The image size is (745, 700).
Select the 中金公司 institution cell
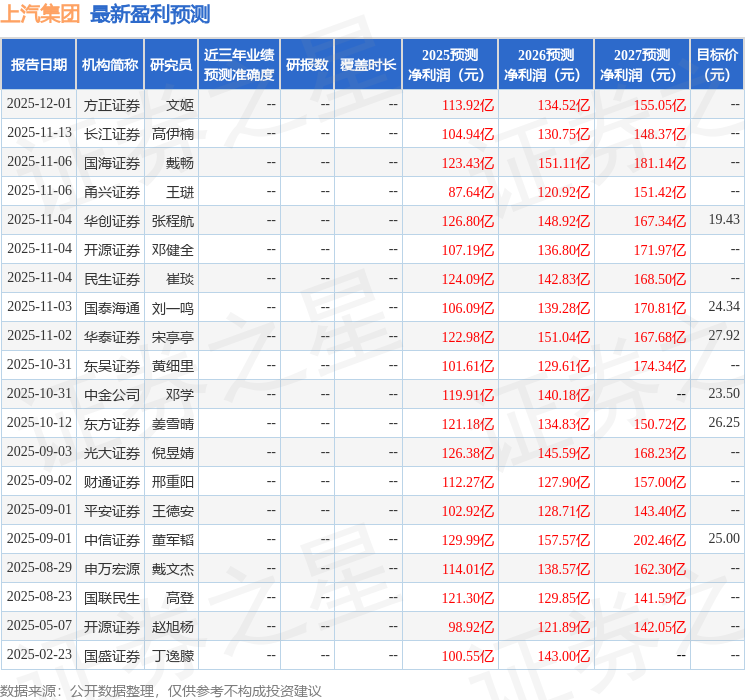coord(112,395)
